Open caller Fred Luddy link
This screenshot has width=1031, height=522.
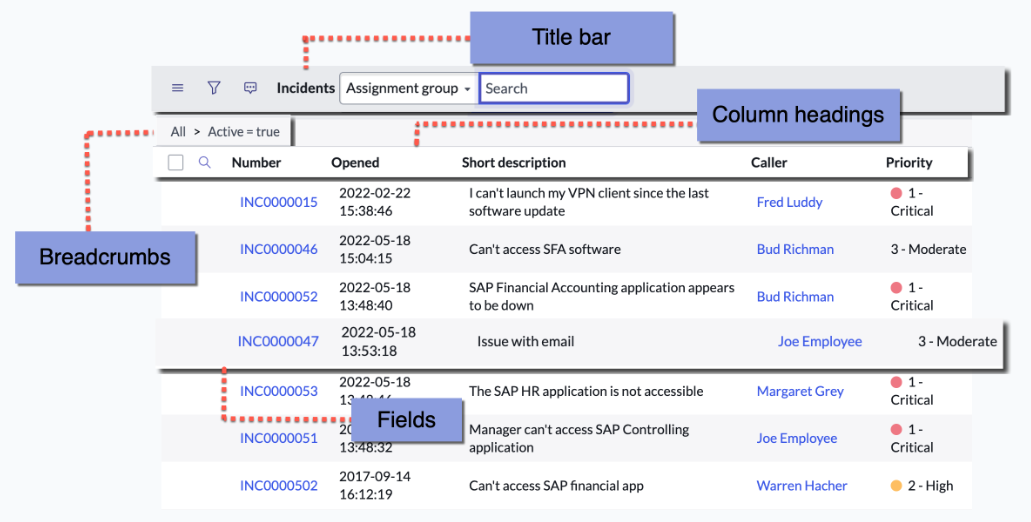click(790, 202)
